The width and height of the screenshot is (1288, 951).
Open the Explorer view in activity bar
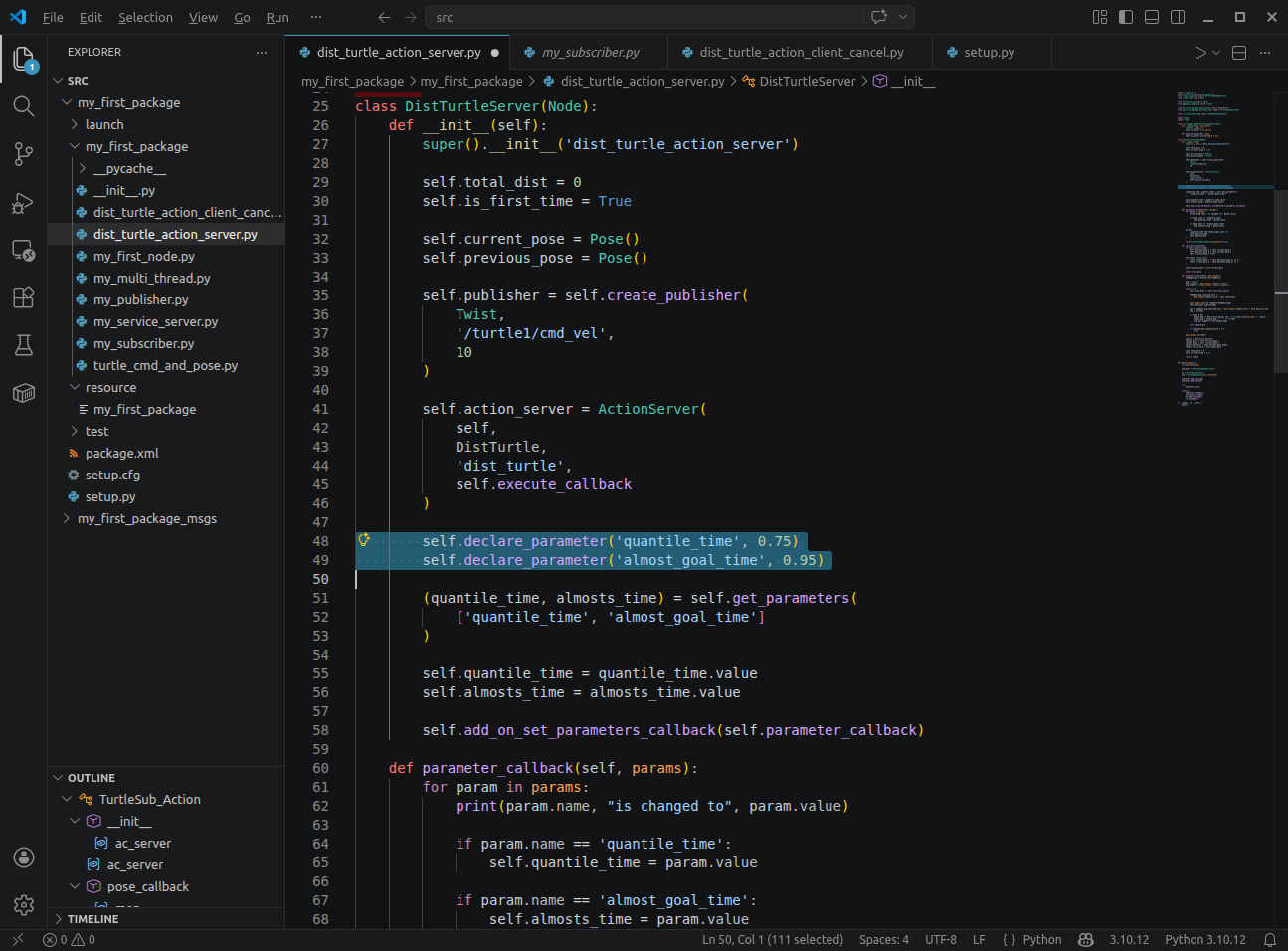[x=24, y=59]
